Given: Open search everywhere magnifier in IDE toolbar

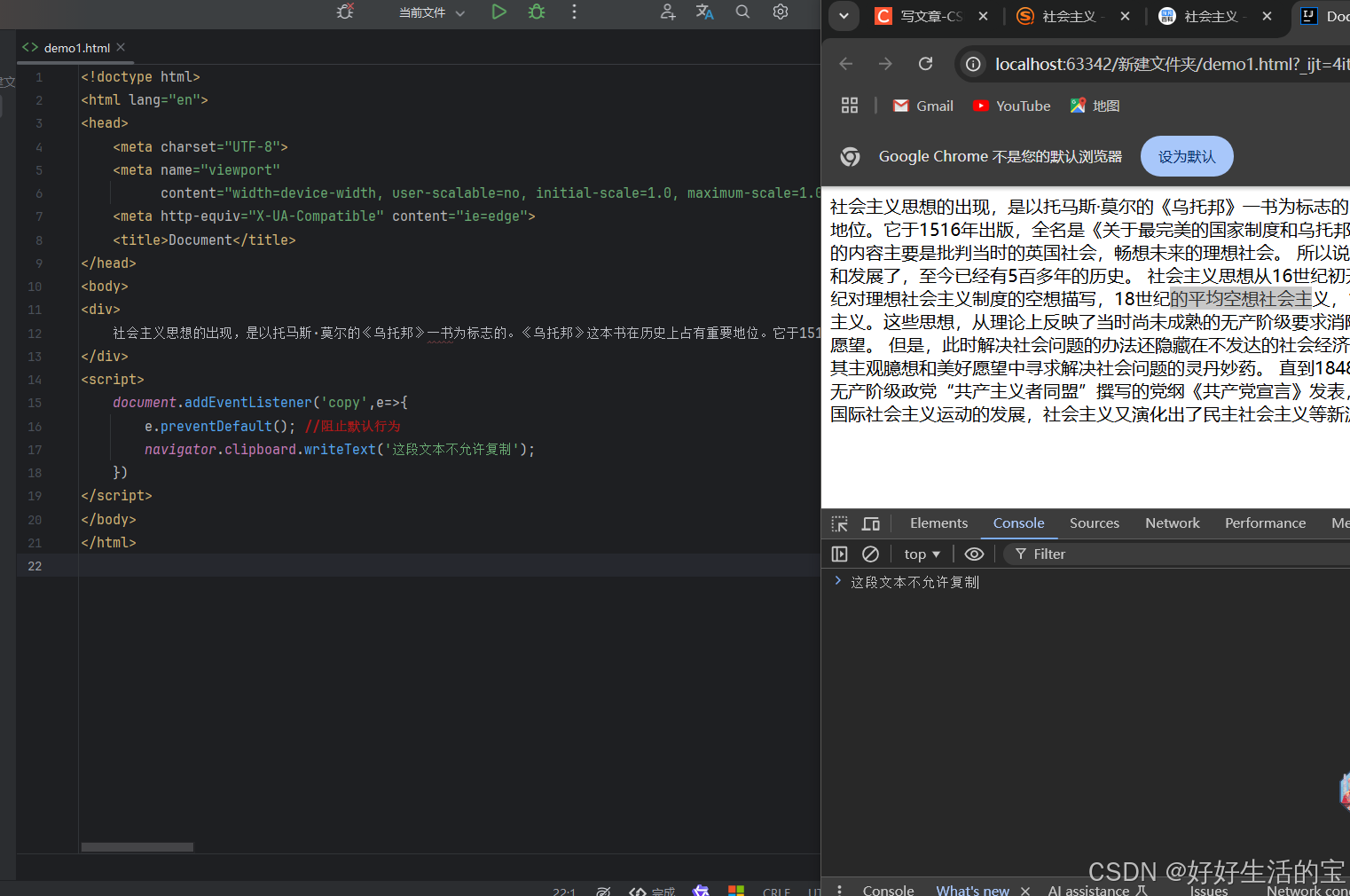Looking at the screenshot, I should pyautogui.click(x=742, y=12).
